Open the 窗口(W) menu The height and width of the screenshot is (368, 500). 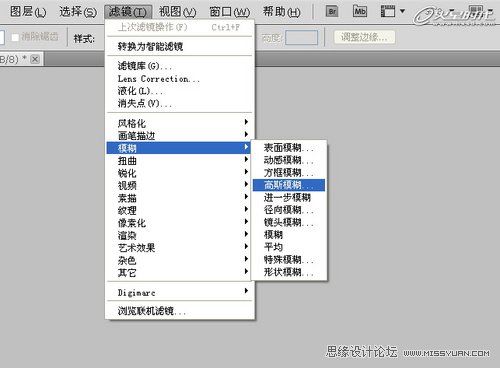click(230, 12)
